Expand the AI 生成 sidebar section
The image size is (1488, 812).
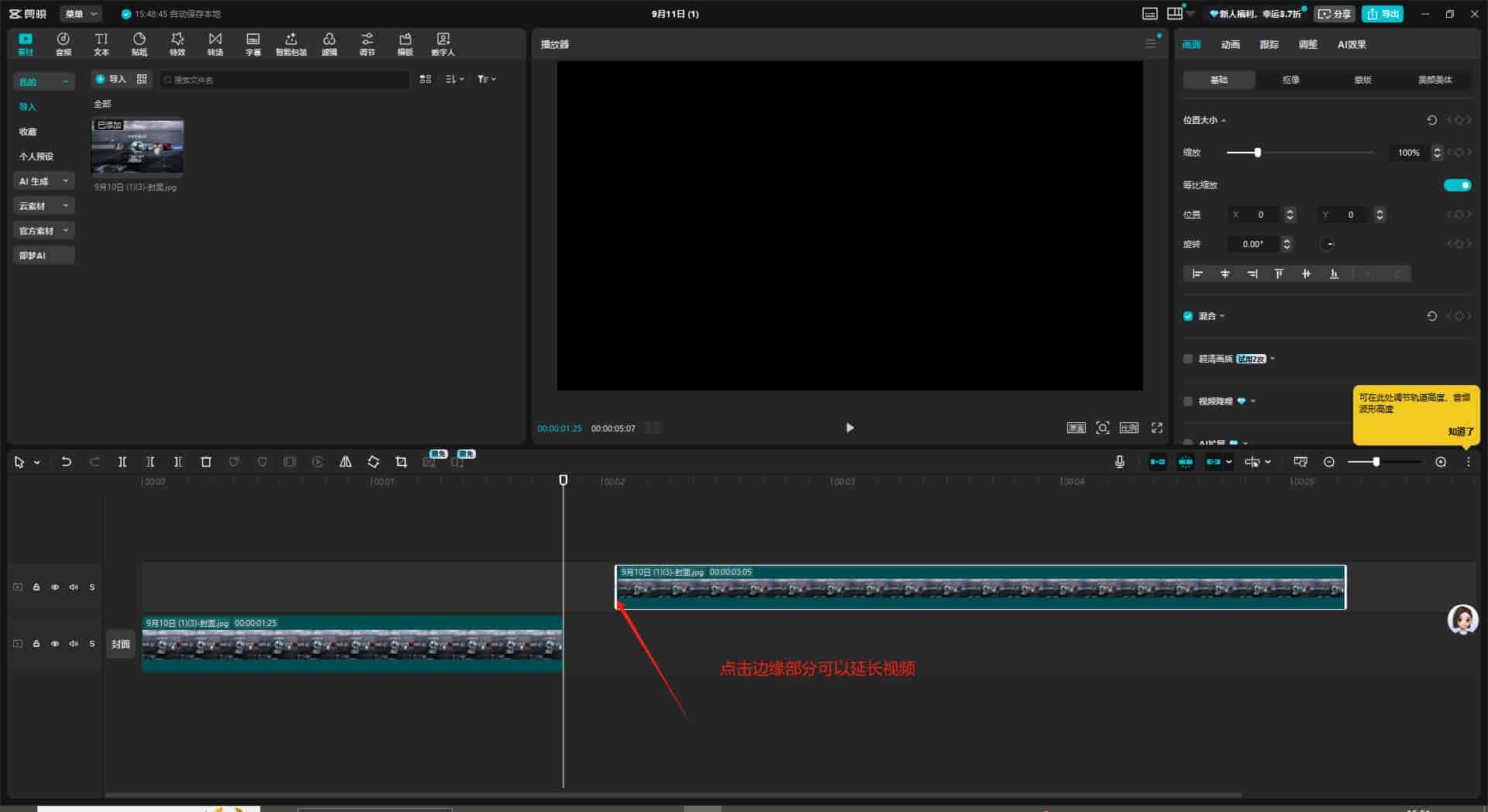click(43, 181)
